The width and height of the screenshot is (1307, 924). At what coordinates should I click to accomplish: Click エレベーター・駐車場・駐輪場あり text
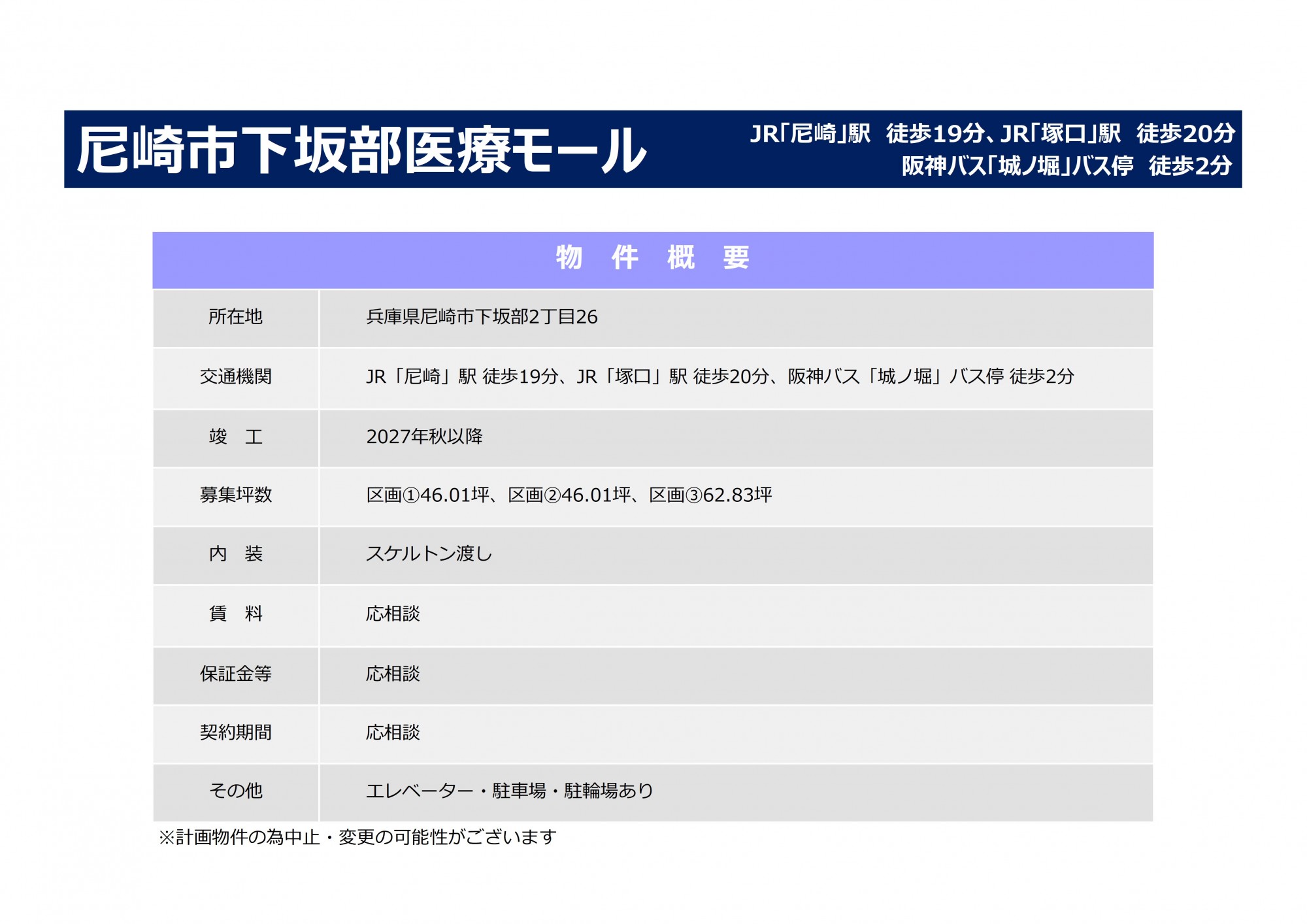[x=510, y=791]
